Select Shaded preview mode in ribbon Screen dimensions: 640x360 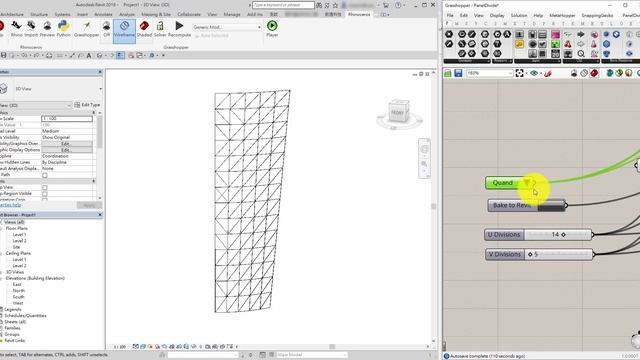click(144, 29)
